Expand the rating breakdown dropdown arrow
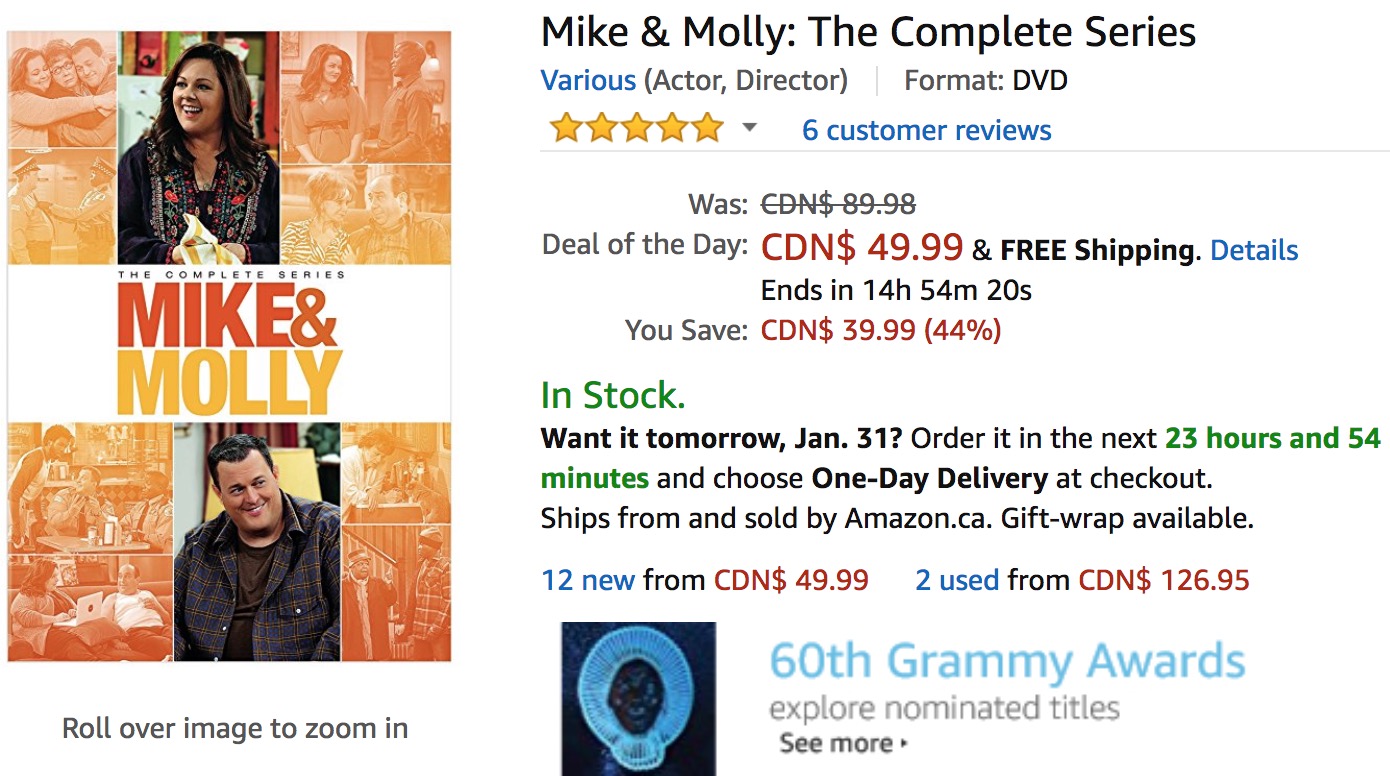 coord(749,128)
